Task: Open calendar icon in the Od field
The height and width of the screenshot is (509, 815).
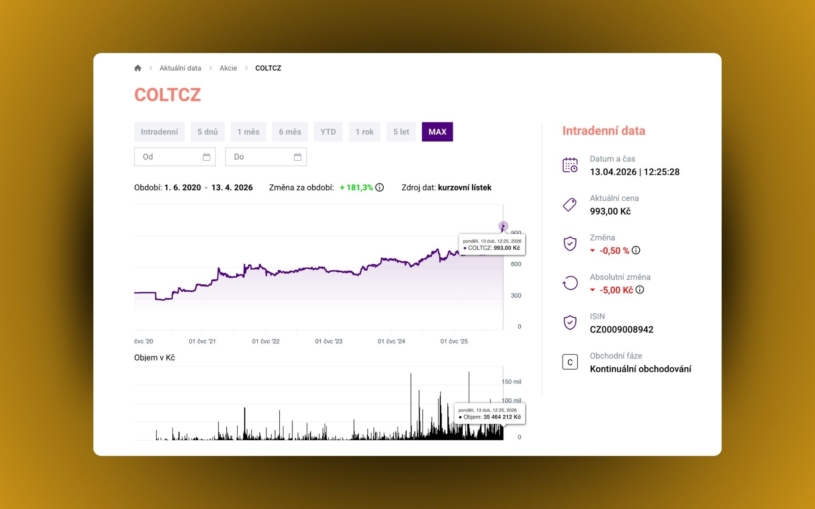Action: click(x=207, y=157)
